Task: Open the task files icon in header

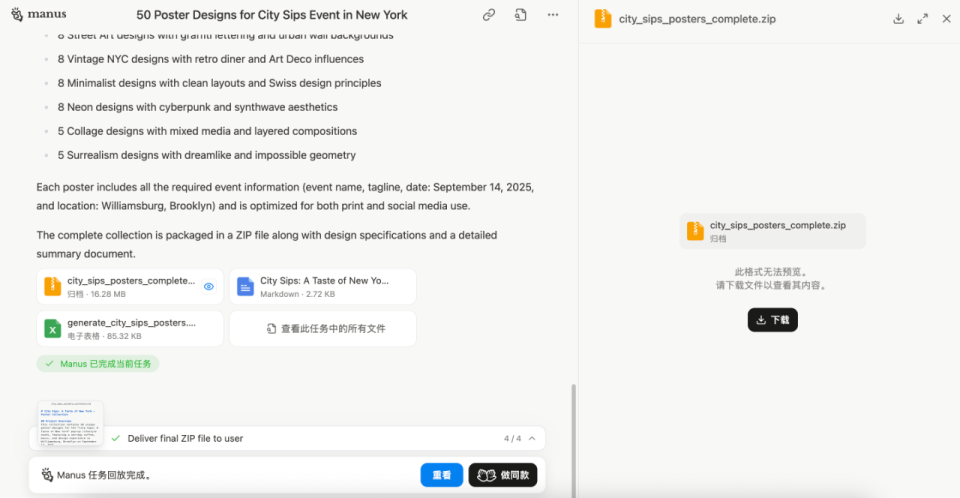Action: pos(520,15)
